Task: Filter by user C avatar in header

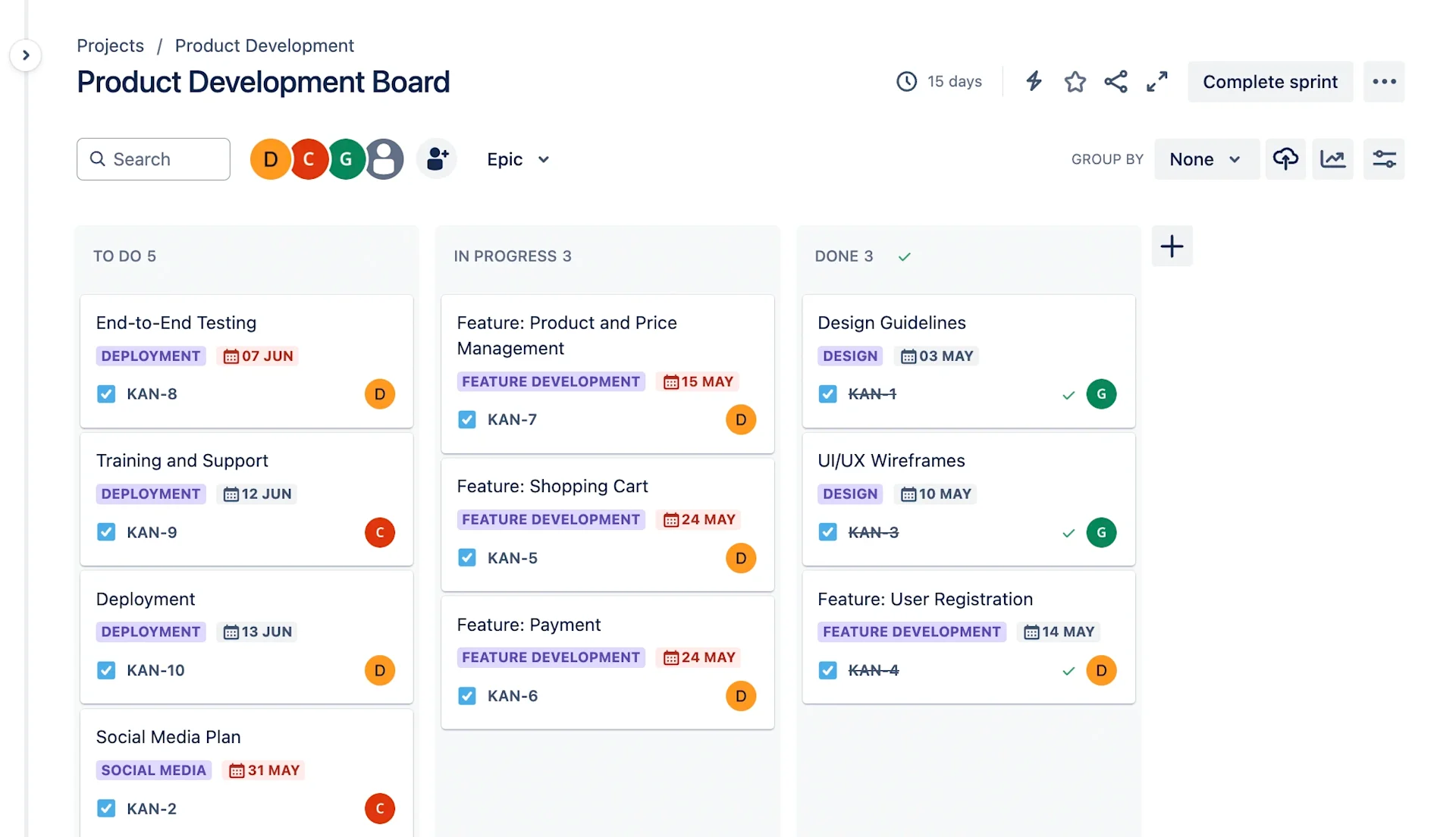Action: pos(309,159)
